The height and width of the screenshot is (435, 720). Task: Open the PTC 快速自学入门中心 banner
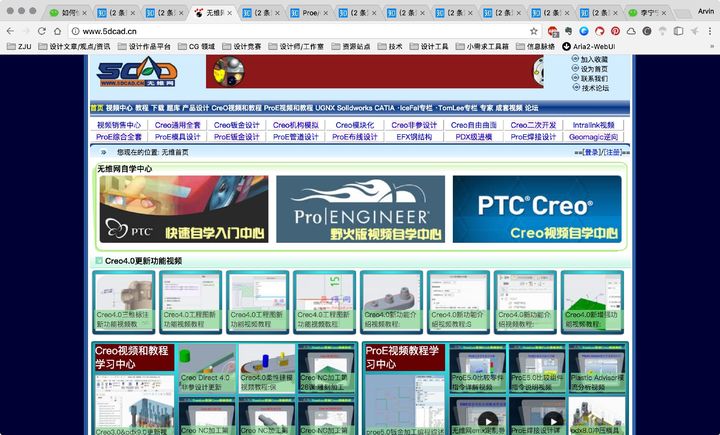(x=184, y=209)
